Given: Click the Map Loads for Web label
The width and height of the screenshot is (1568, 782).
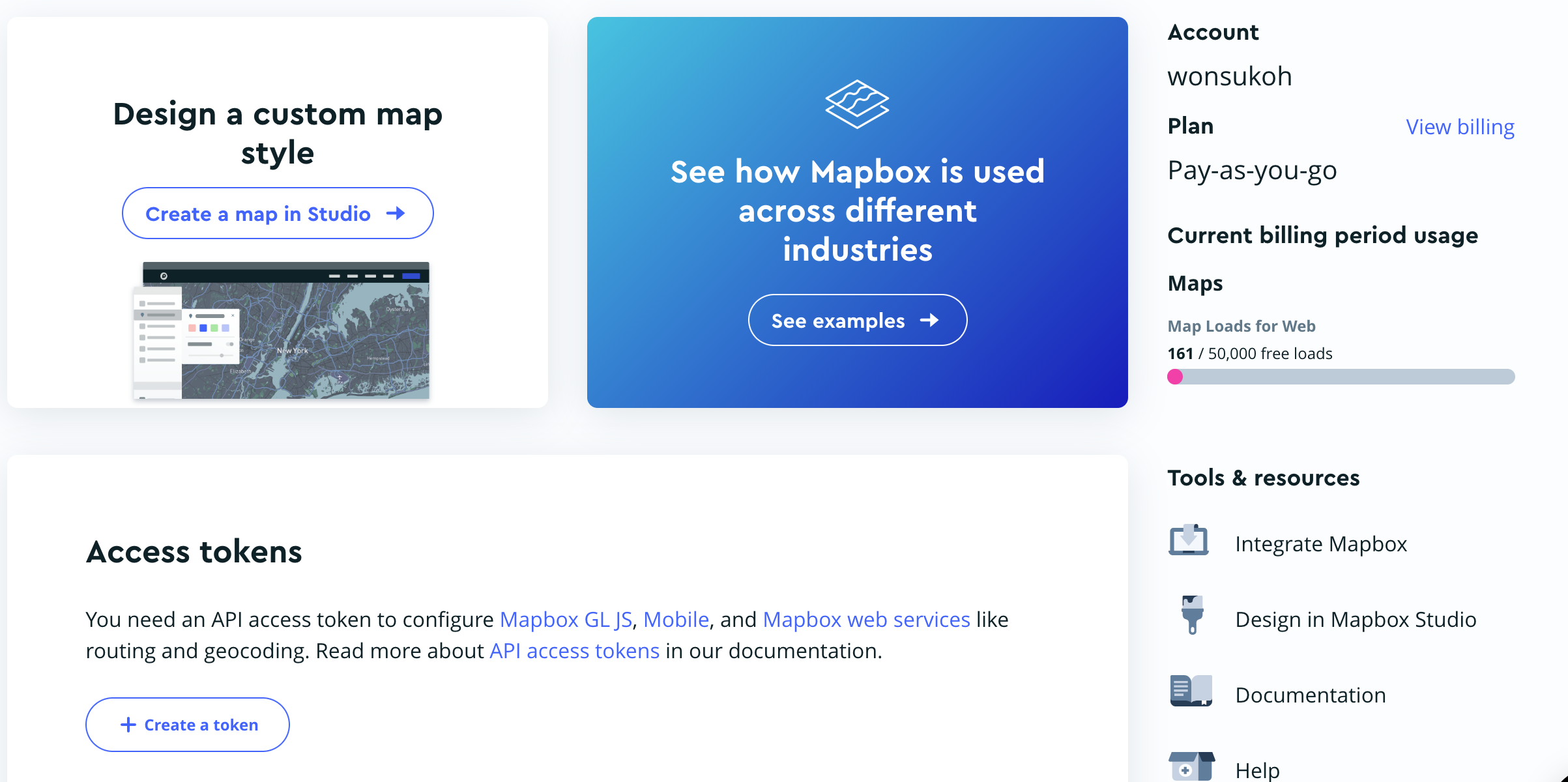Looking at the screenshot, I should tap(1241, 326).
